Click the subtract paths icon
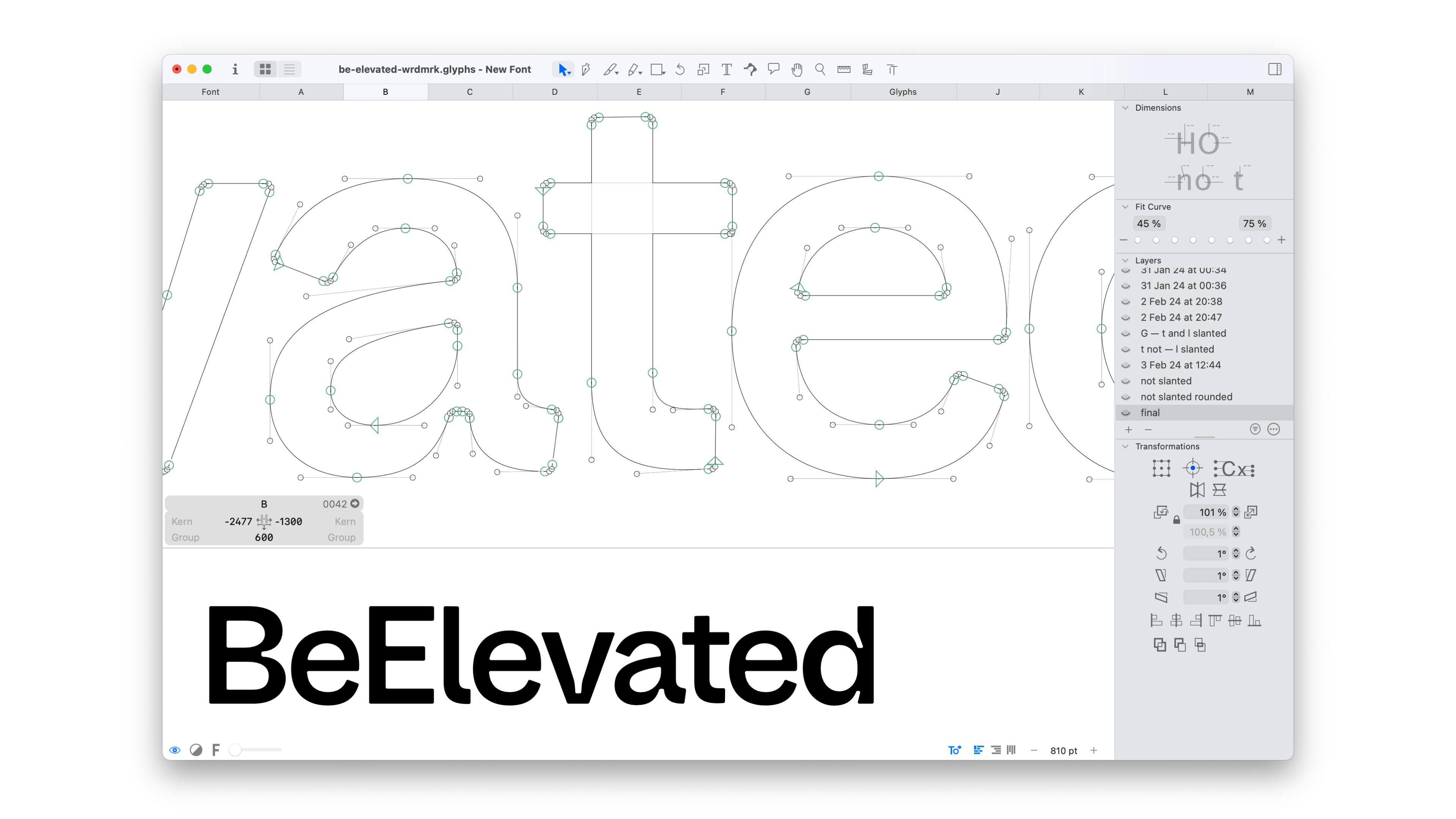 [1180, 645]
